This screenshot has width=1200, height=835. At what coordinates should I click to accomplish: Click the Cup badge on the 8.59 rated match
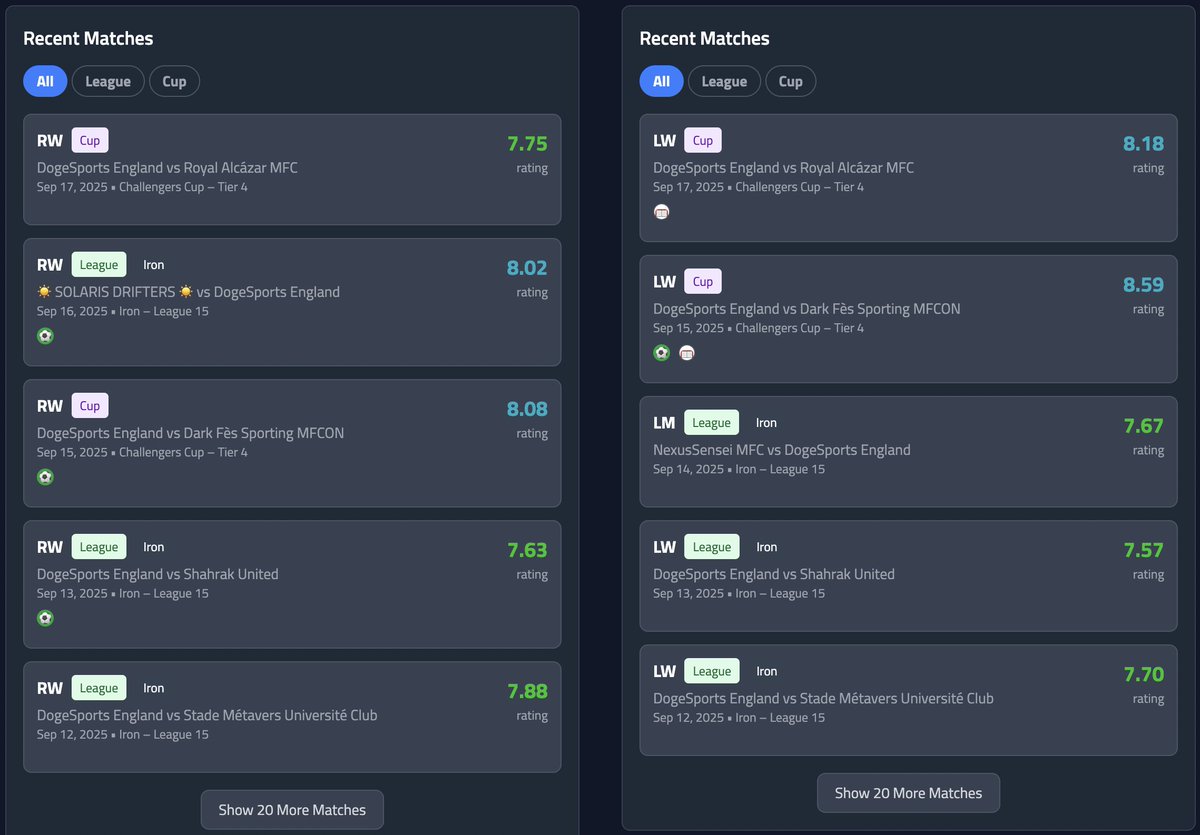click(x=703, y=282)
